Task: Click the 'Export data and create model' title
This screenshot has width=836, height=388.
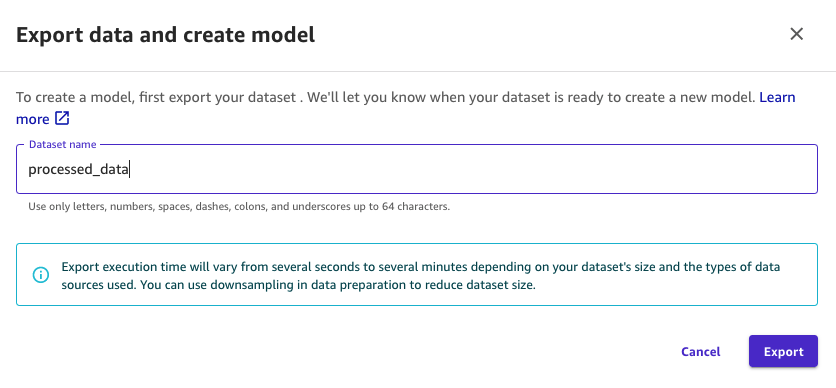Action: coord(165,35)
